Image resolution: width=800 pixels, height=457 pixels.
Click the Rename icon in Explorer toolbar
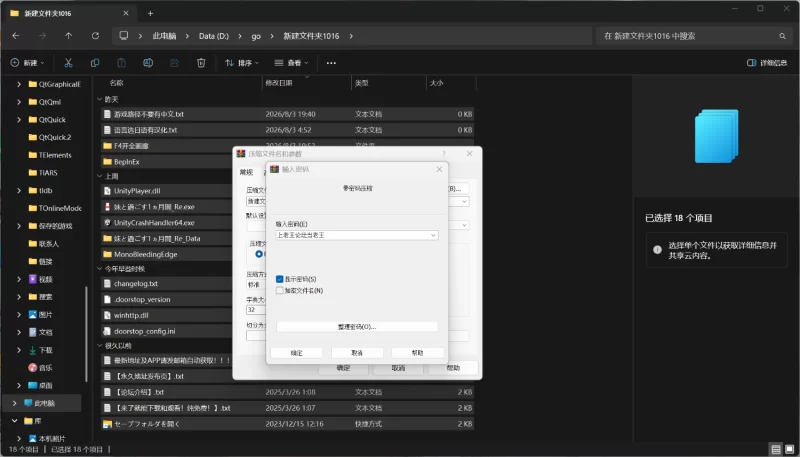click(x=148, y=63)
